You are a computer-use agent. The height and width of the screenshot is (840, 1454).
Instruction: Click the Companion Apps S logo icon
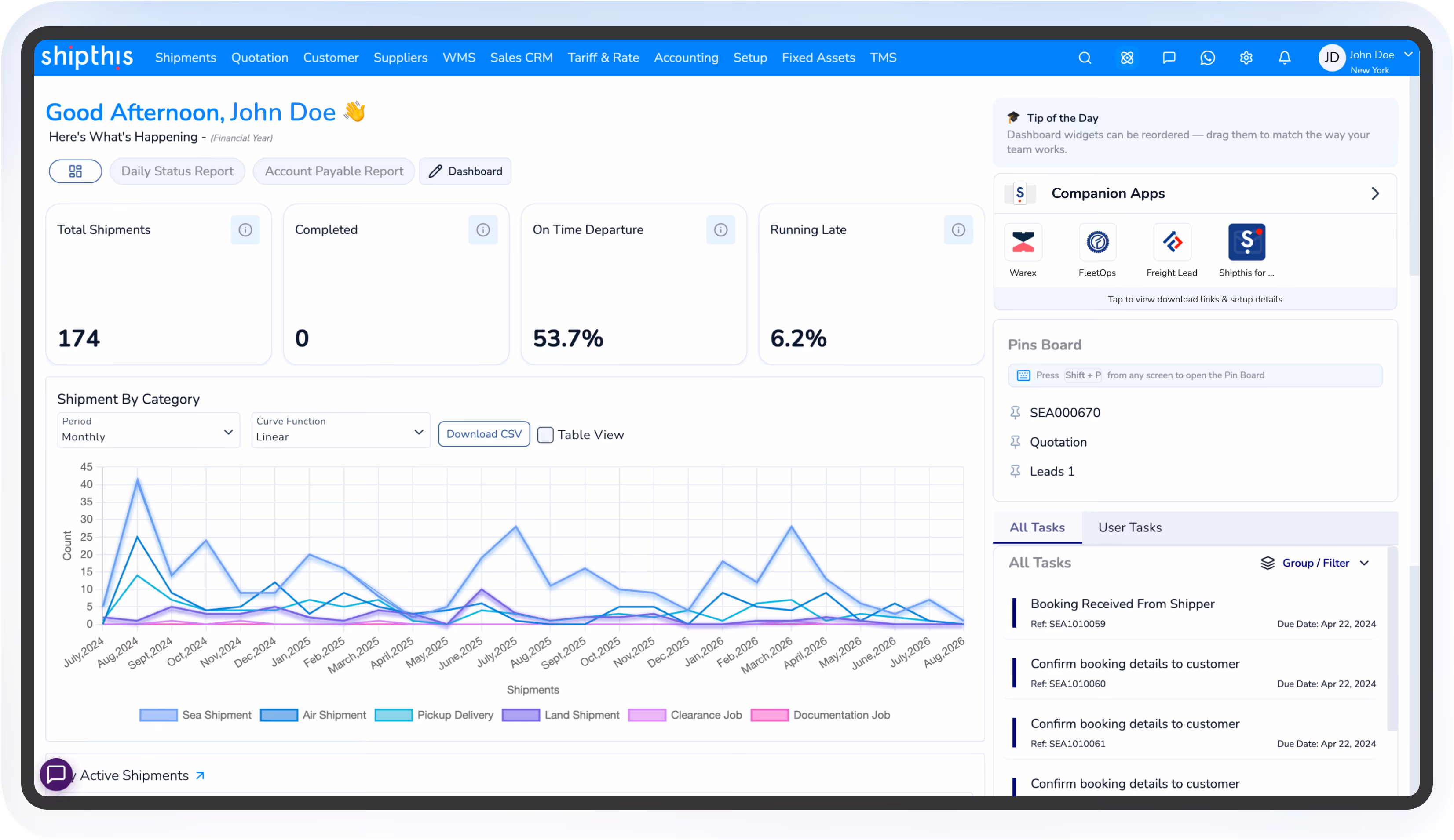click(1020, 194)
